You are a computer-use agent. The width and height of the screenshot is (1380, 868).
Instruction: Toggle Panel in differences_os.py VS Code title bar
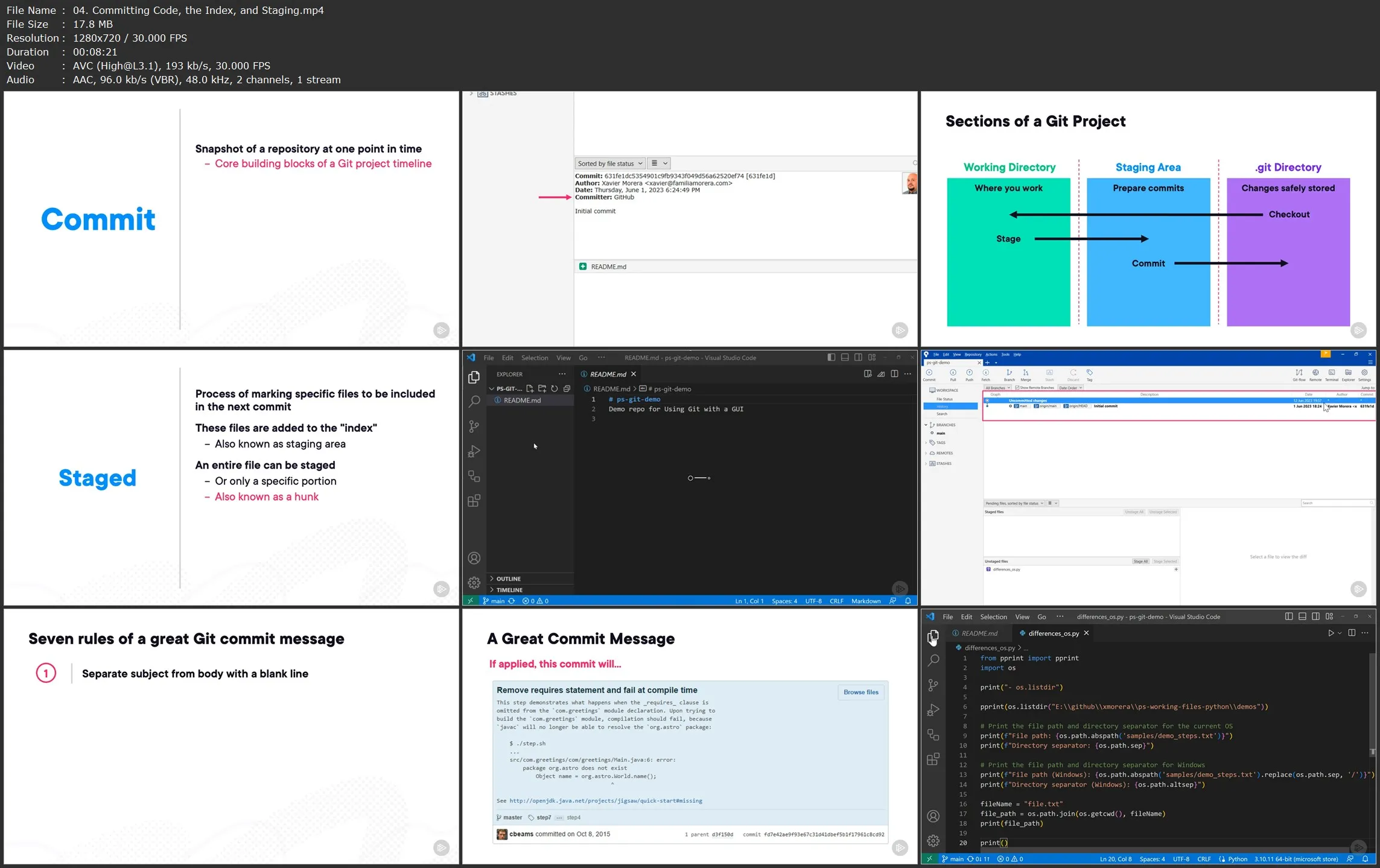[x=1302, y=616]
